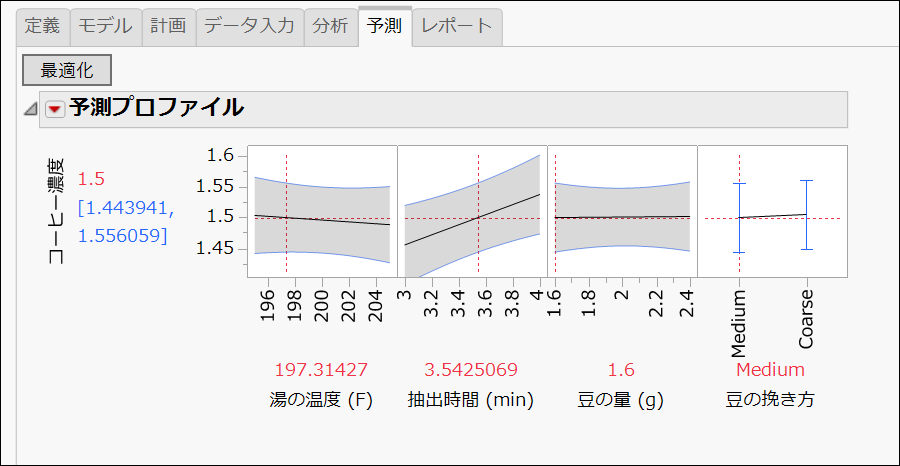Open the 分析 tab
Screen dimensions: 900x466
pos(331,27)
